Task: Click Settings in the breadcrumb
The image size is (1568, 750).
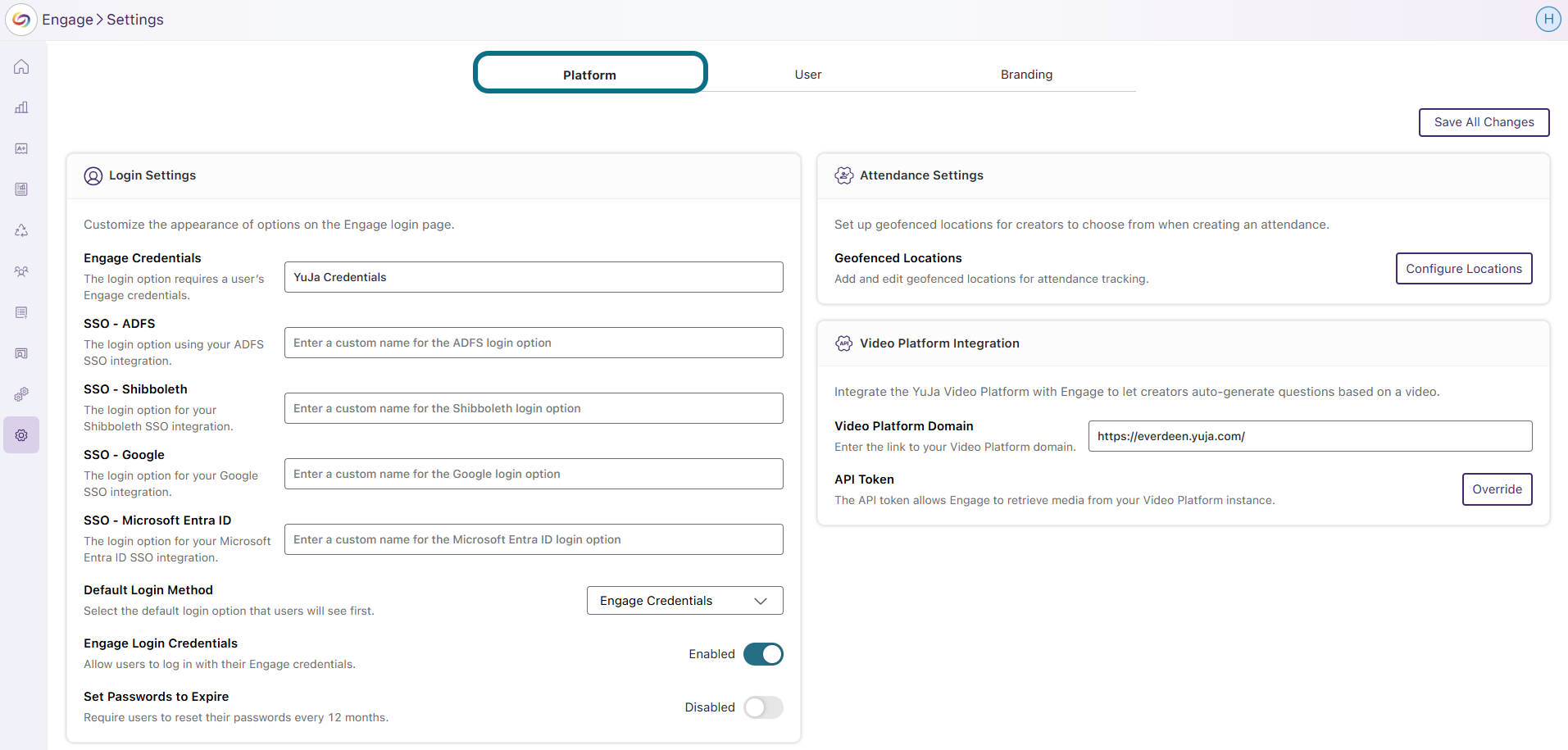Action: tap(135, 20)
